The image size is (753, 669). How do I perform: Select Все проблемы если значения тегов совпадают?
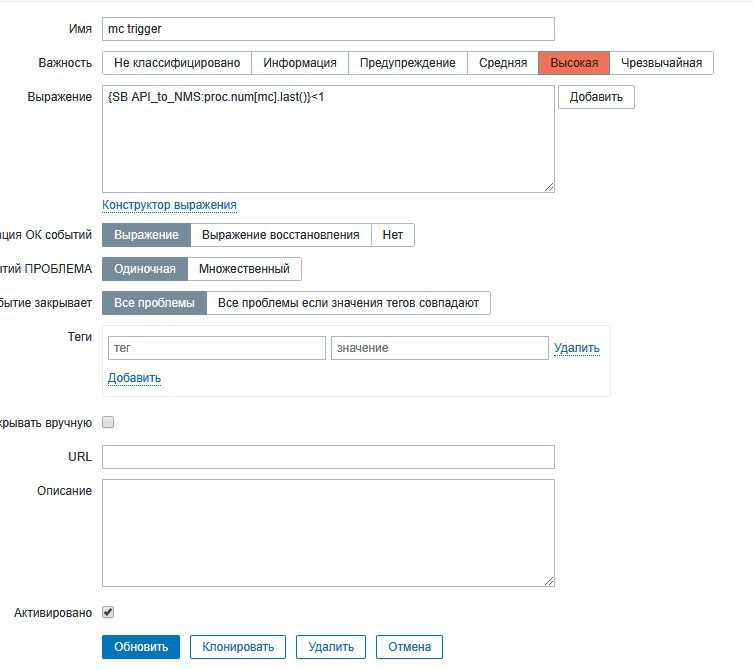(x=348, y=303)
